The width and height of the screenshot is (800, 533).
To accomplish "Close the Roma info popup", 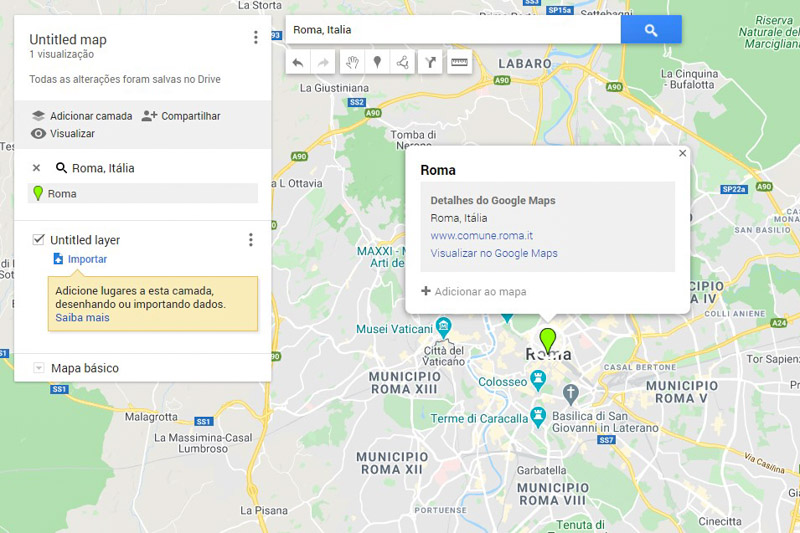I will pyautogui.click(x=683, y=153).
